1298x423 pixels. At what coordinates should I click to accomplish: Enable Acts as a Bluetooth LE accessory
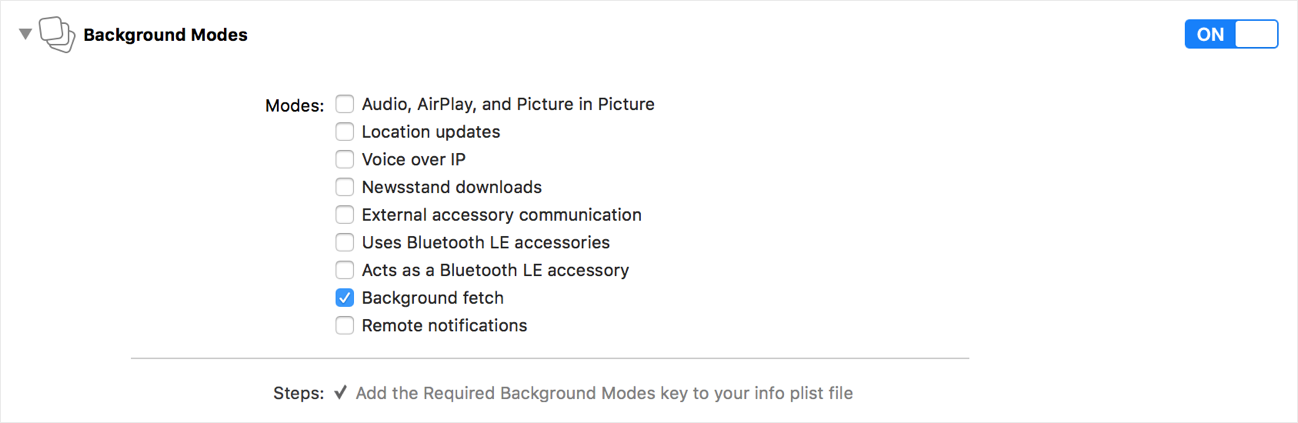(x=345, y=270)
